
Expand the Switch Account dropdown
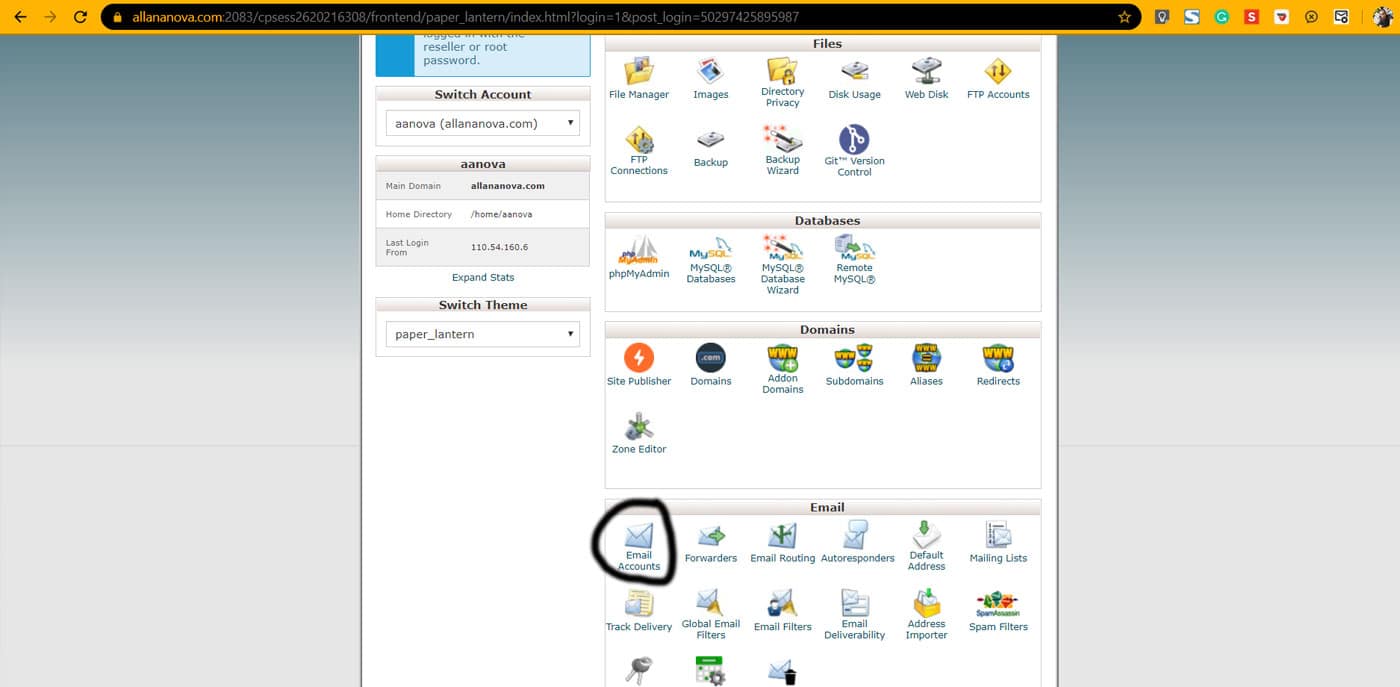pos(483,123)
